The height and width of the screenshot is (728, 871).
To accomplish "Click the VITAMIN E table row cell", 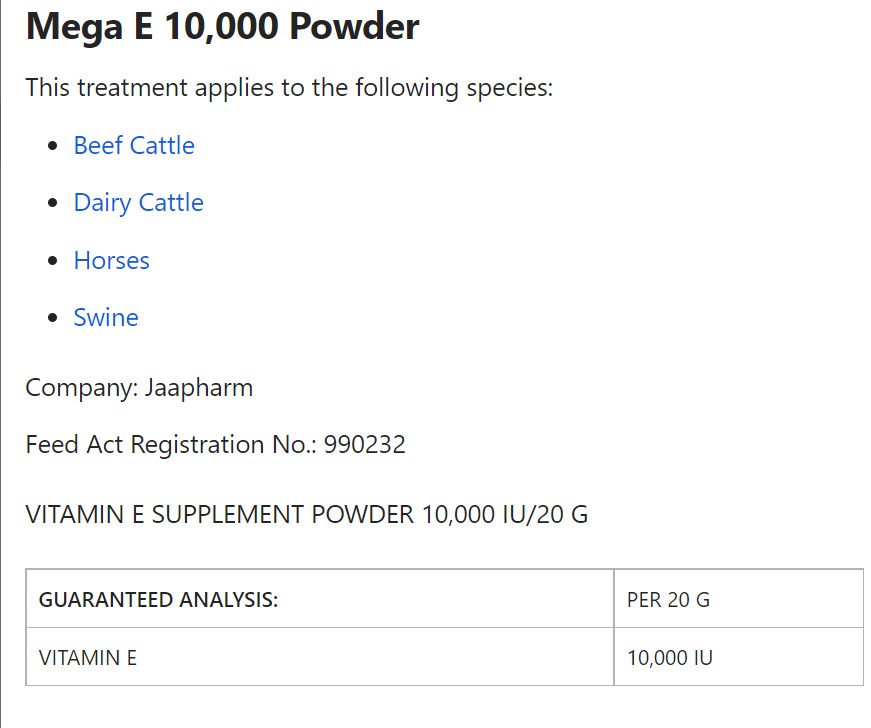I will [88, 658].
